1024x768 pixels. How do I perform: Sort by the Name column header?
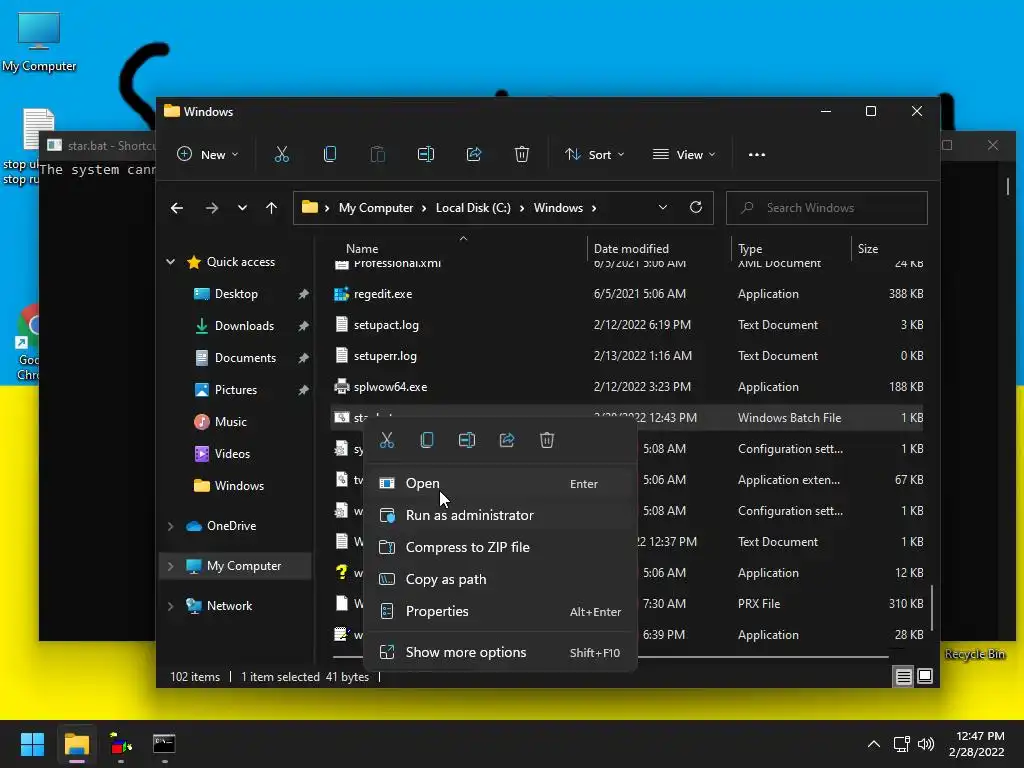pyautogui.click(x=362, y=249)
